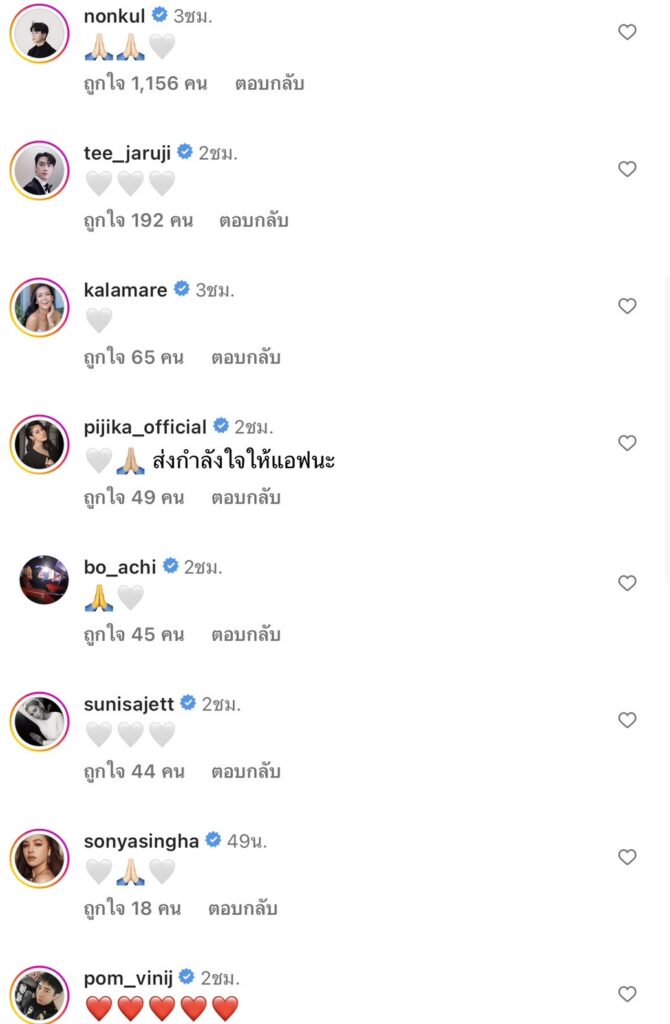
Task: Heart the pijika_official comment
Action: click(x=627, y=443)
